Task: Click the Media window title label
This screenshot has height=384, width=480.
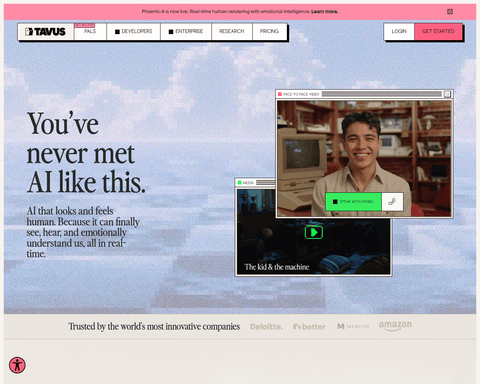Action: coord(248,183)
